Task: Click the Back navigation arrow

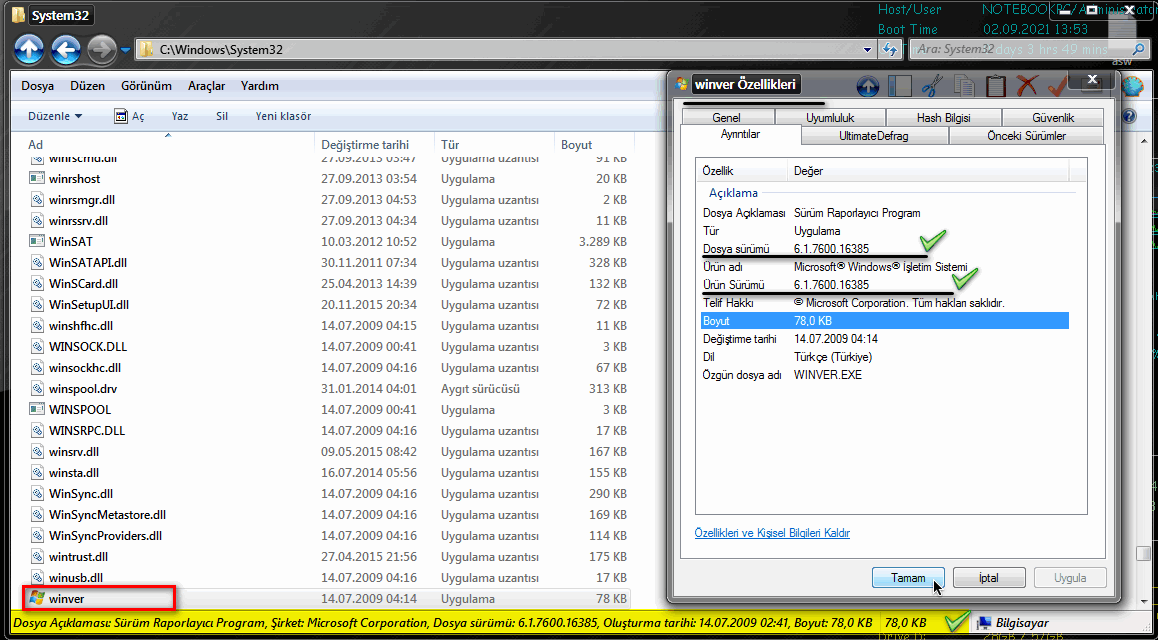Action: point(66,50)
